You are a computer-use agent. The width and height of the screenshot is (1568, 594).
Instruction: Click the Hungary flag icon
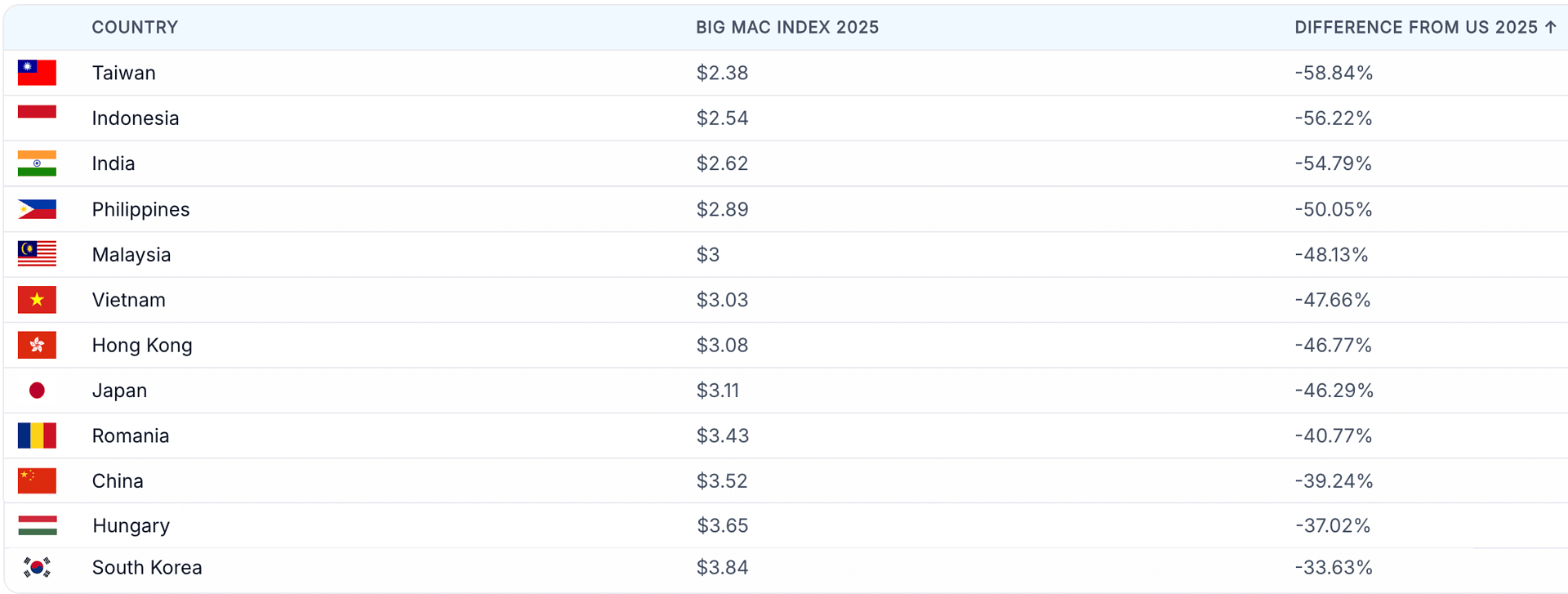click(x=37, y=525)
